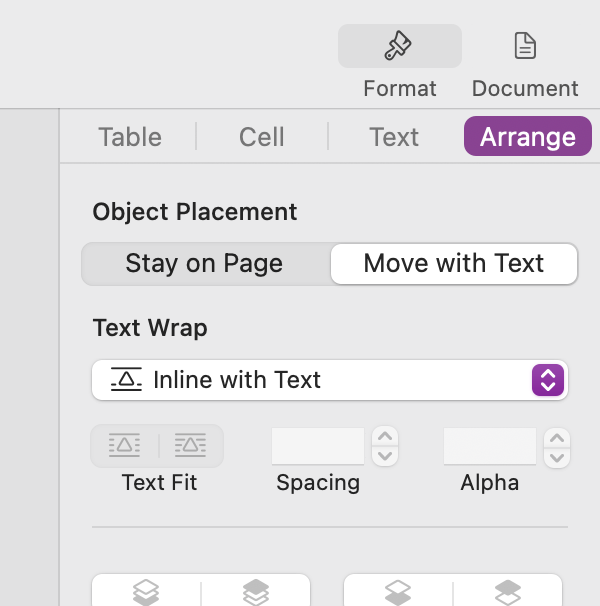Click the Forward single-layer icon
The image size is (600, 606).
pos(508,592)
